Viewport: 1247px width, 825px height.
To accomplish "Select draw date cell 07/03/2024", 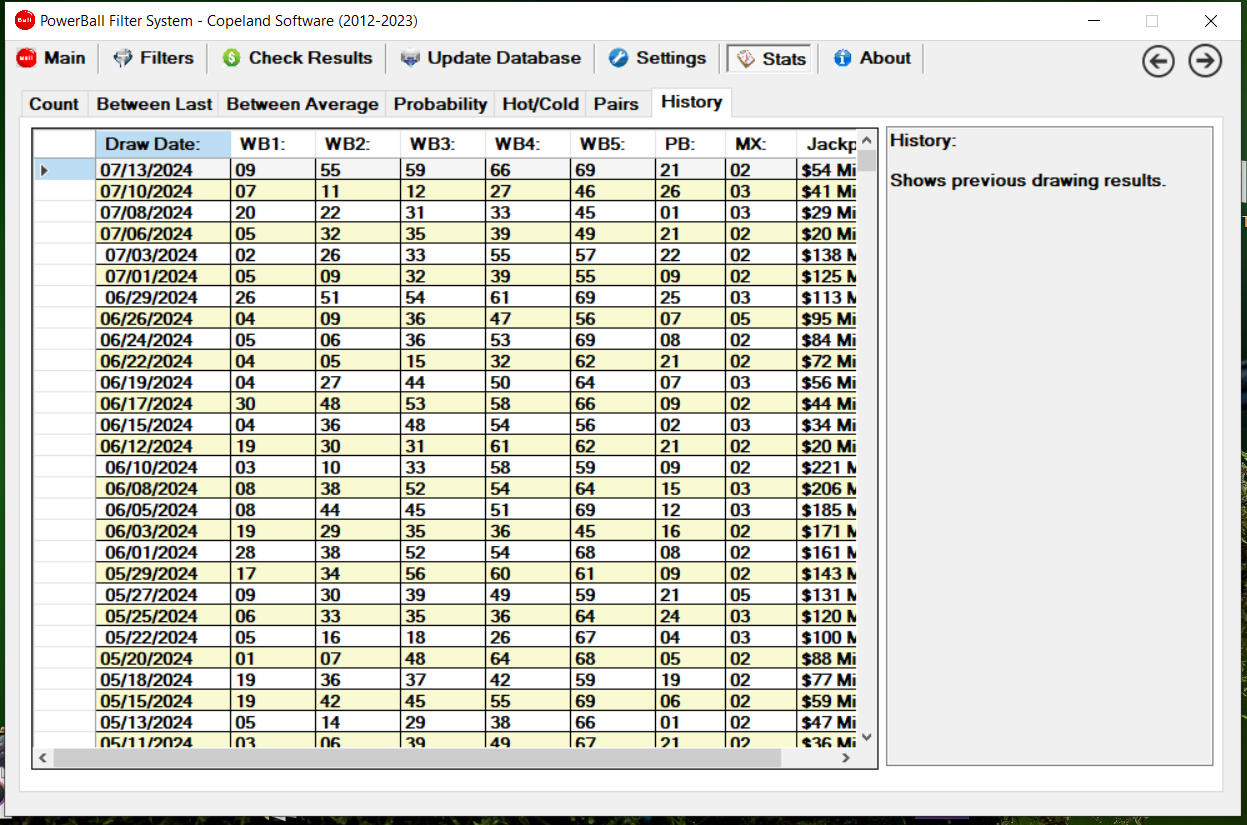I will tap(163, 255).
